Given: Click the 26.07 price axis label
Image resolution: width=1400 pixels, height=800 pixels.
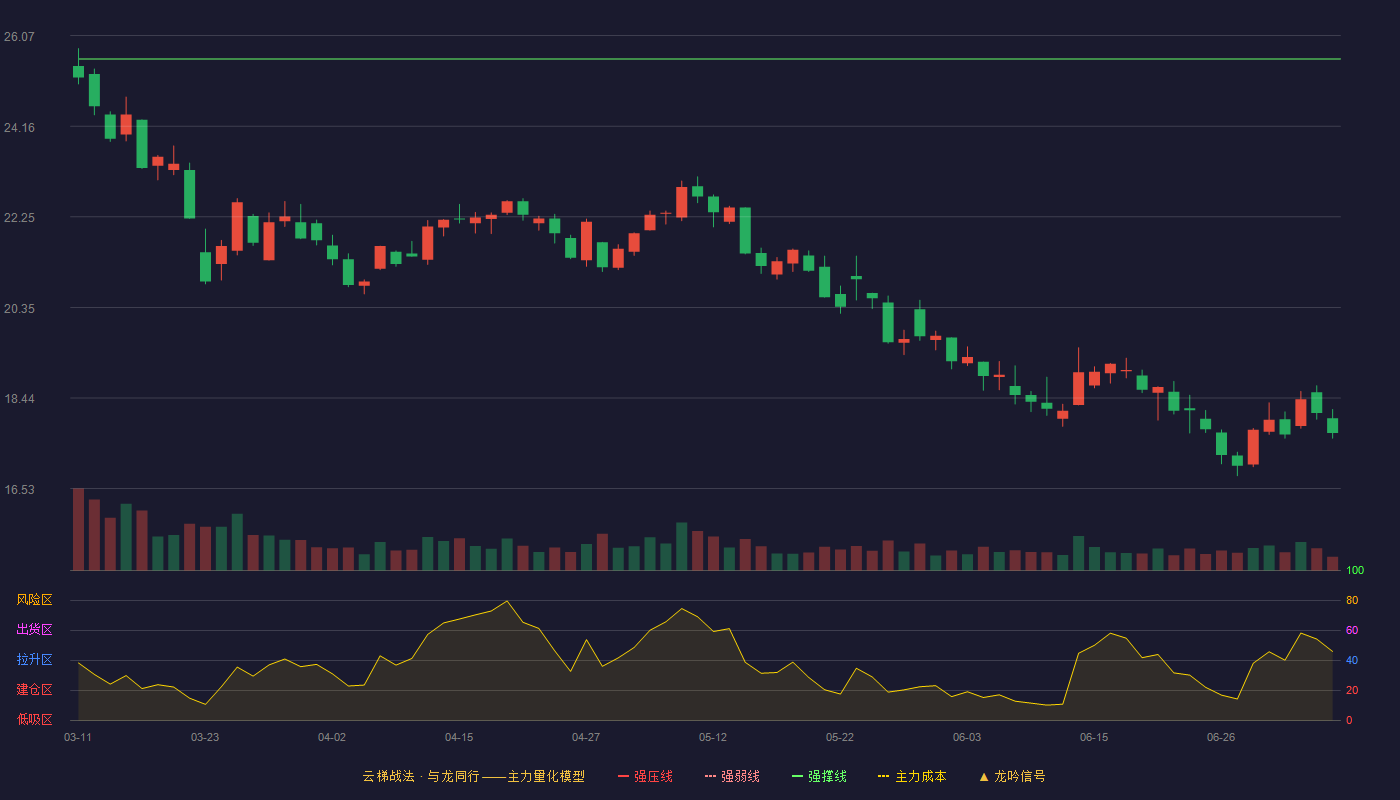Looking at the screenshot, I should 19,37.
